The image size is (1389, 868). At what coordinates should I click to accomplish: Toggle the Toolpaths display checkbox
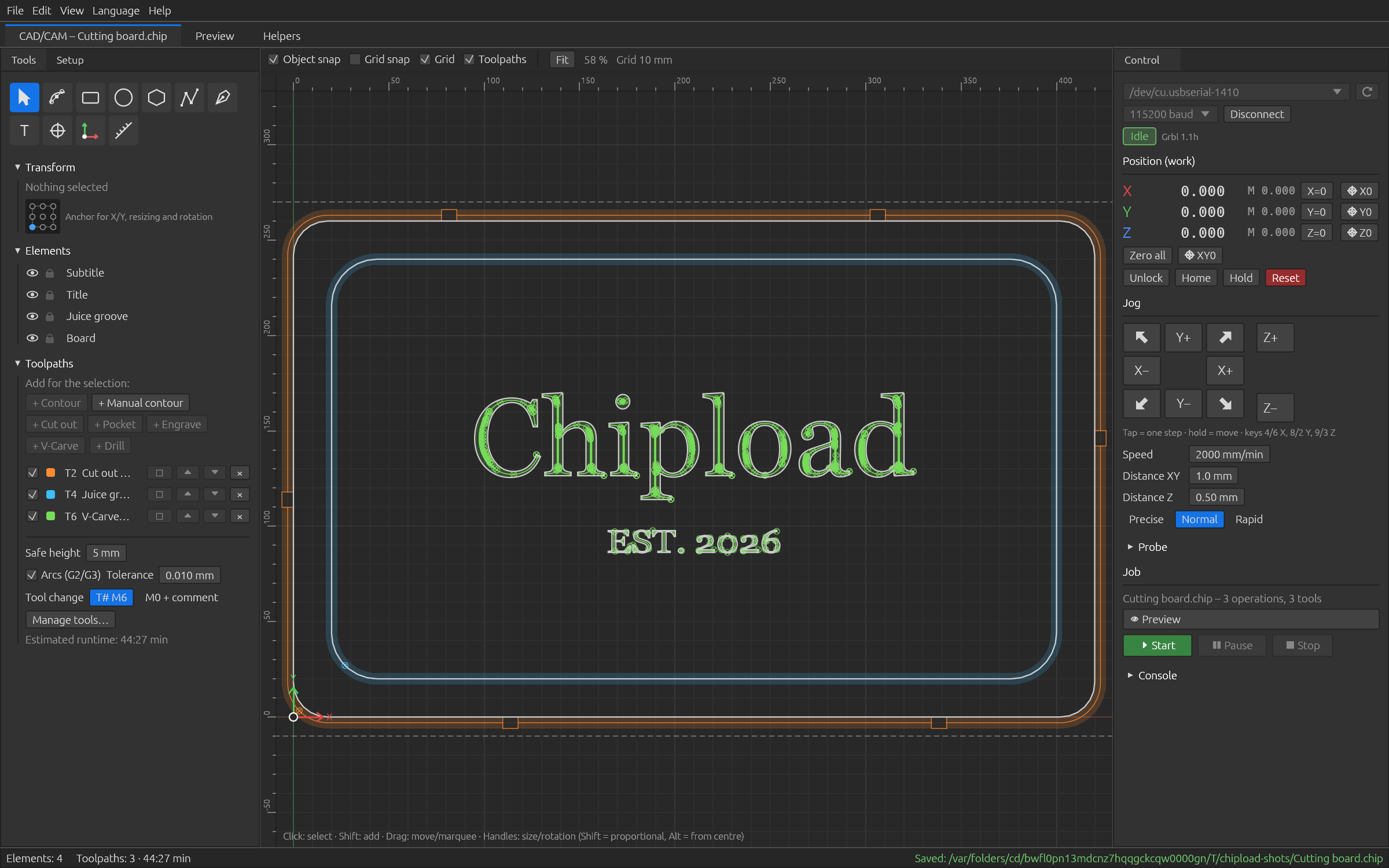point(469,60)
